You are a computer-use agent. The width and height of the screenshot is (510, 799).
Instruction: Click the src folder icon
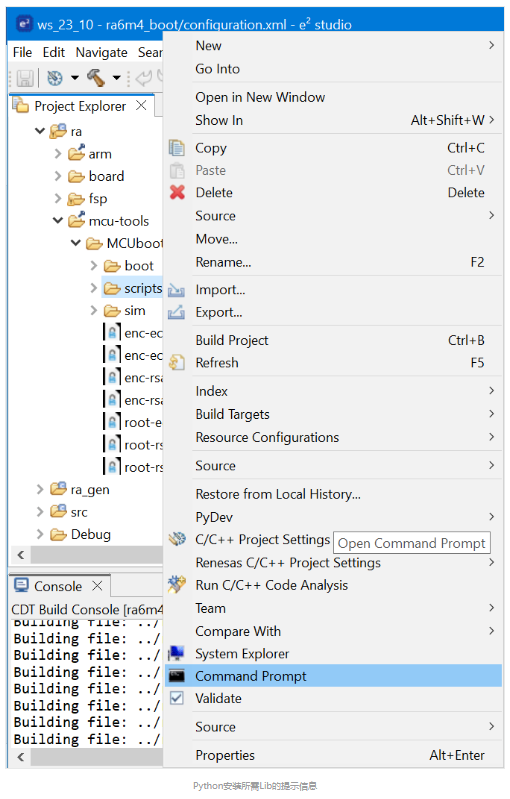pos(59,511)
